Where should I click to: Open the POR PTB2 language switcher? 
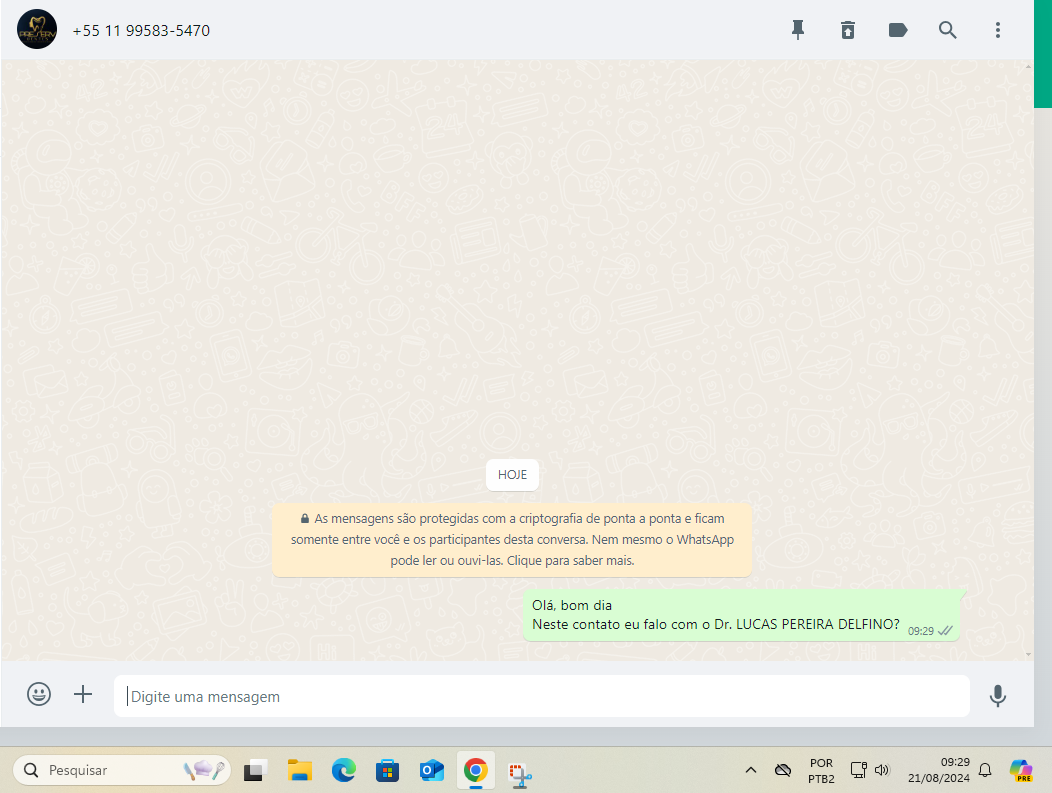point(821,770)
